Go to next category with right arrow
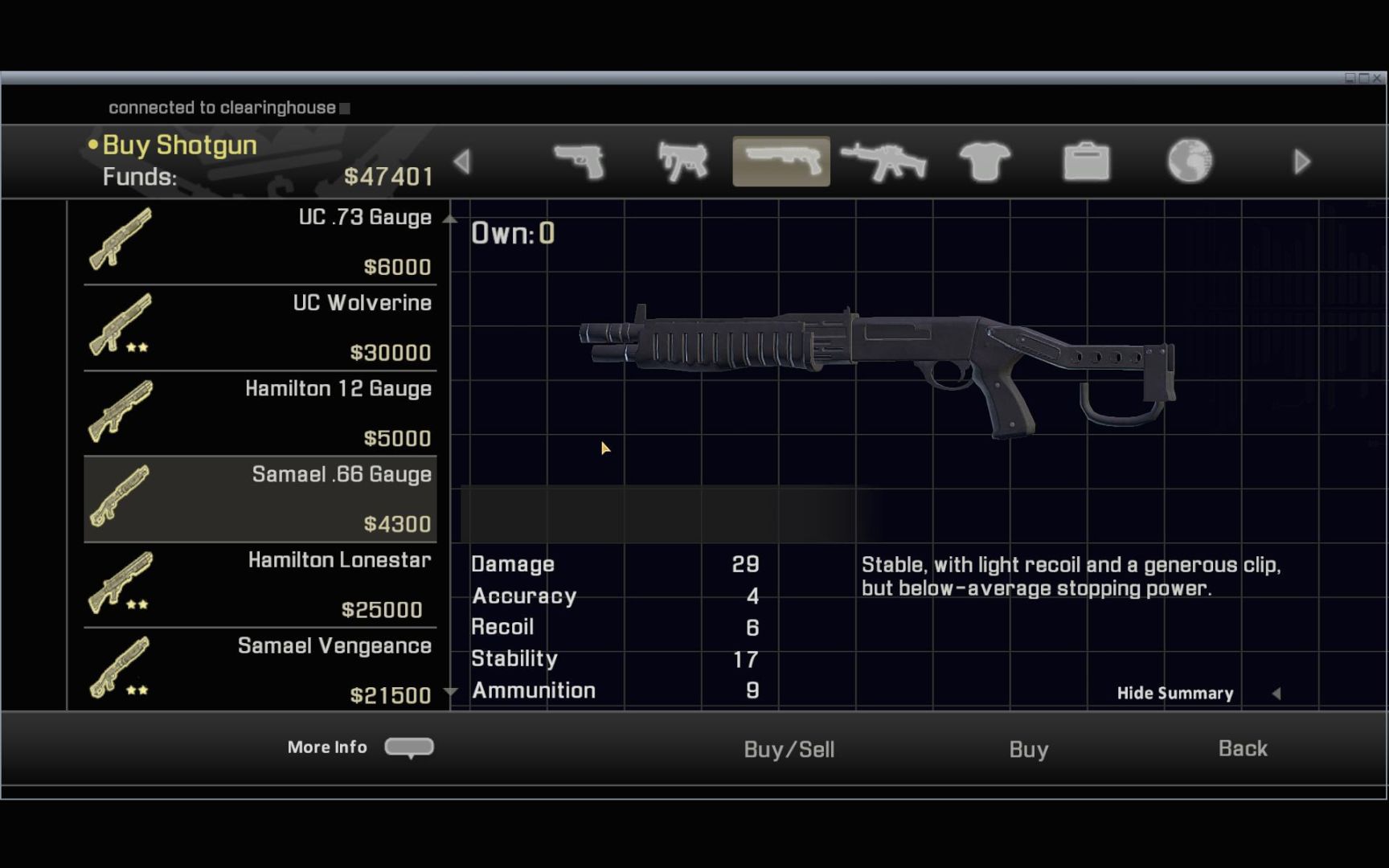The width and height of the screenshot is (1389, 868). tap(1302, 162)
